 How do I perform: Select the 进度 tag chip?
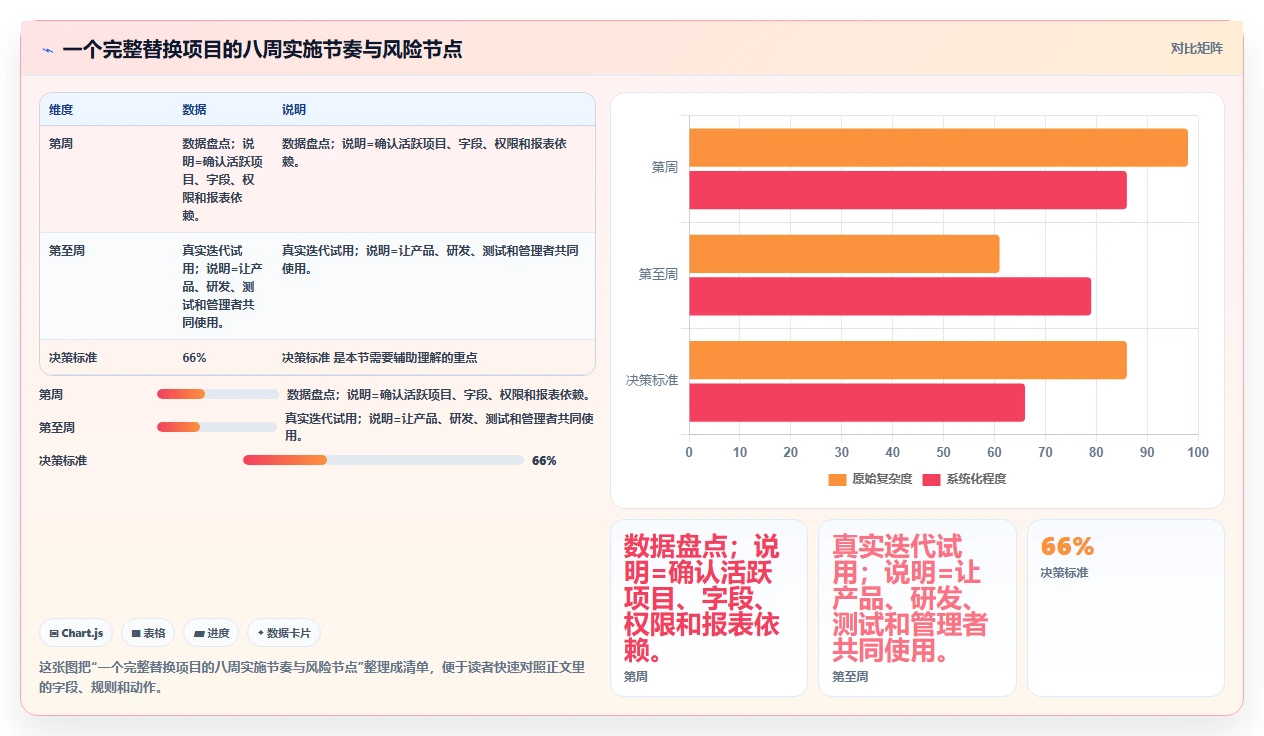click(x=211, y=633)
